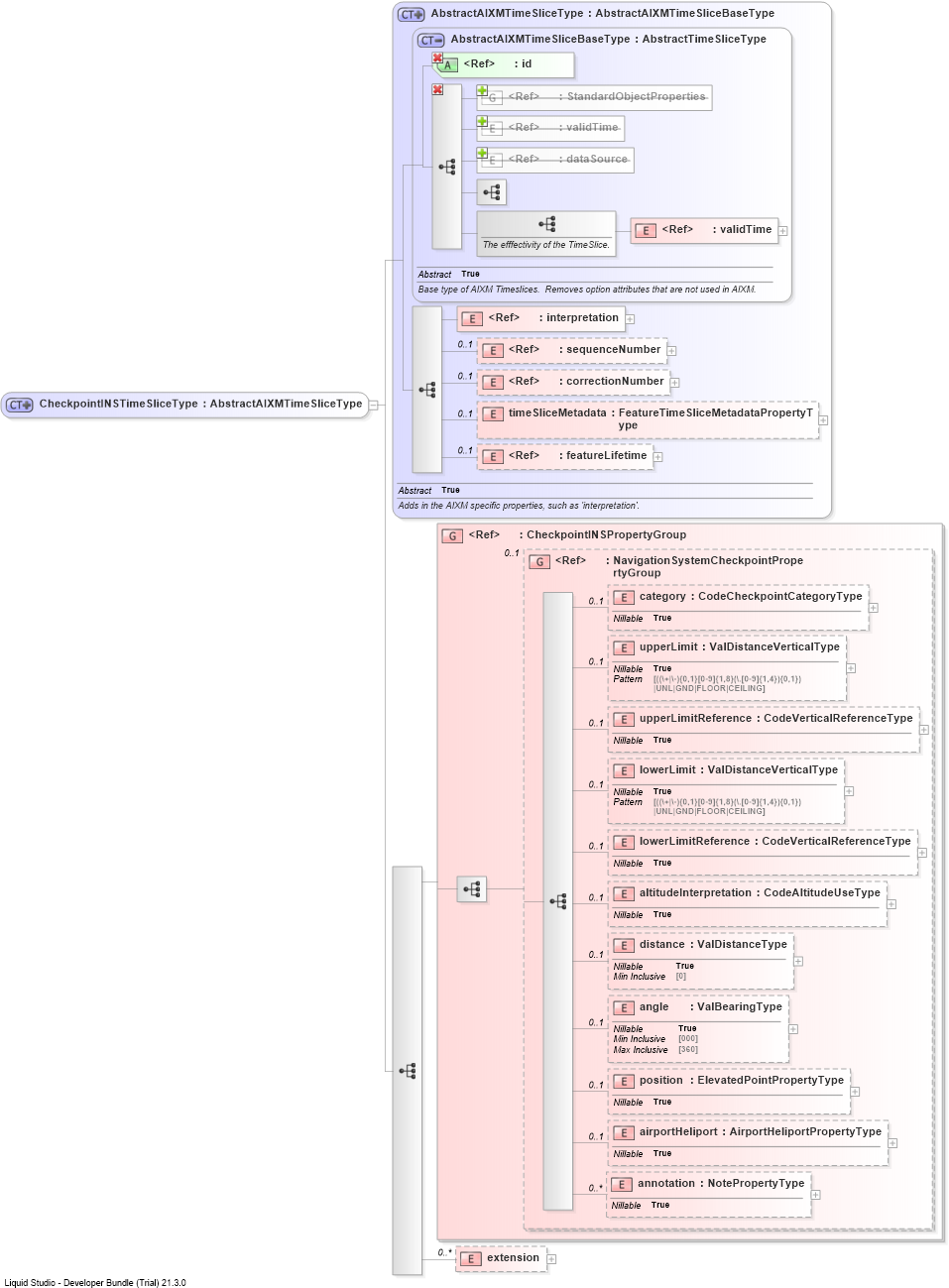Click the CT icon of AbstractAIXMTimeSliceBaseType

click(x=431, y=41)
